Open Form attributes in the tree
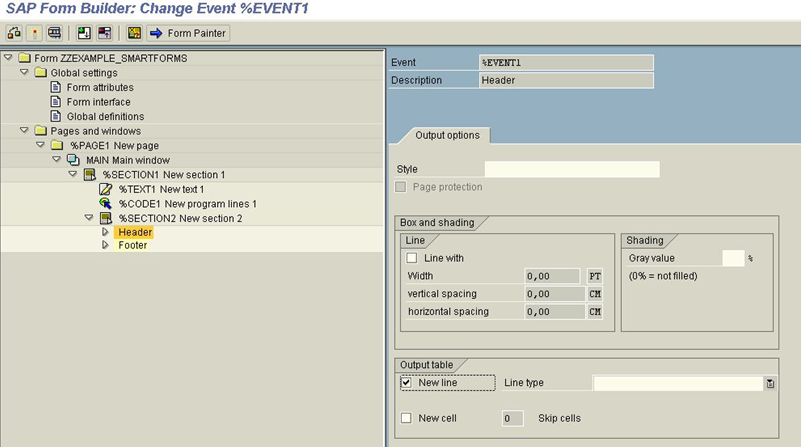This screenshot has width=801, height=447. pyautogui.click(x=99, y=88)
